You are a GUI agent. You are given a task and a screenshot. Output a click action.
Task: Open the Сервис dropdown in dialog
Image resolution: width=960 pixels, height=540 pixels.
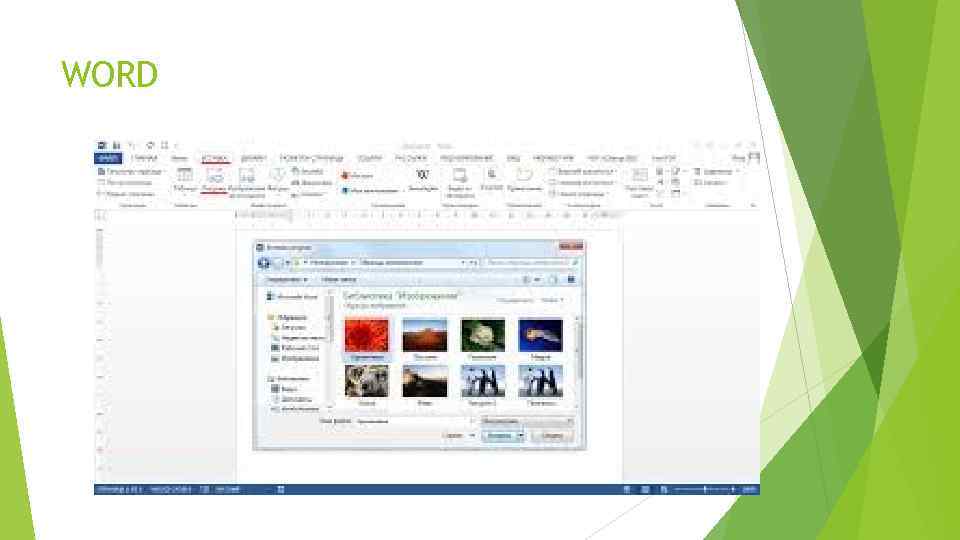point(459,436)
